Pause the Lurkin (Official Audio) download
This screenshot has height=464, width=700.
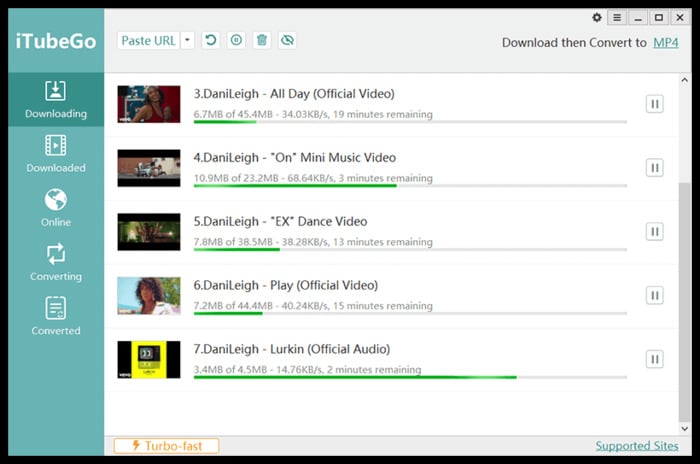click(x=654, y=359)
